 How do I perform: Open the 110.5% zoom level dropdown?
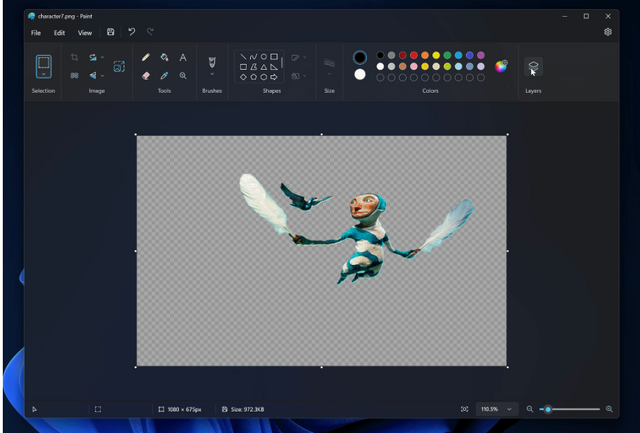497,409
